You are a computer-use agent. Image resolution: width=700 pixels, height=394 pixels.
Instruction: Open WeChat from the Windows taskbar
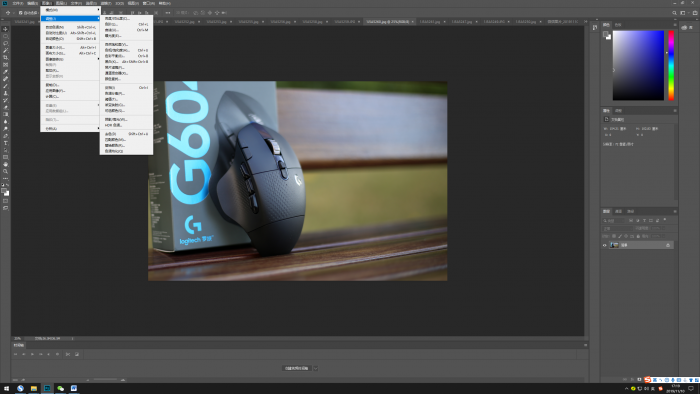click(60, 388)
